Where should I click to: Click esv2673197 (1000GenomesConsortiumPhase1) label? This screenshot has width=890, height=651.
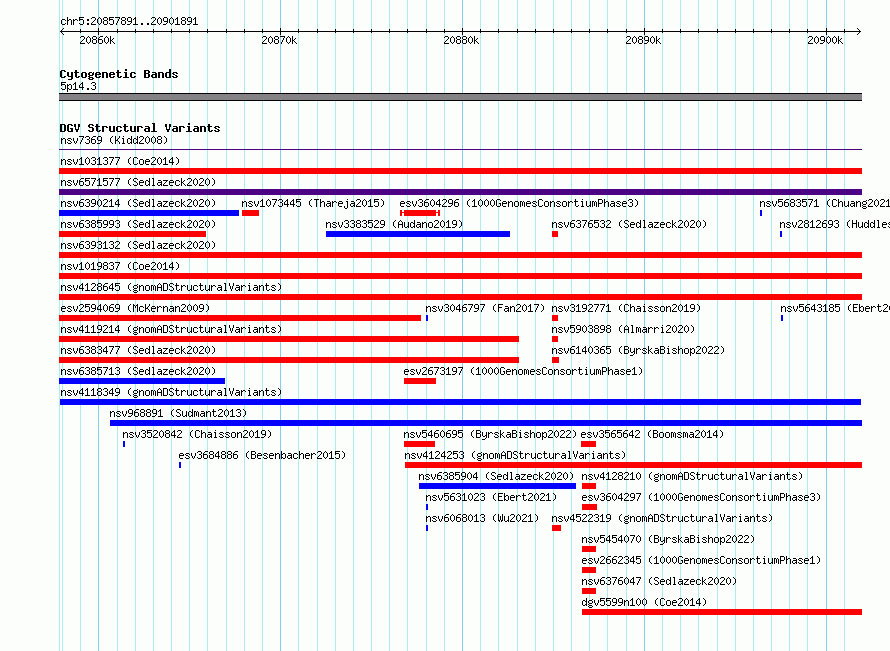click(523, 371)
